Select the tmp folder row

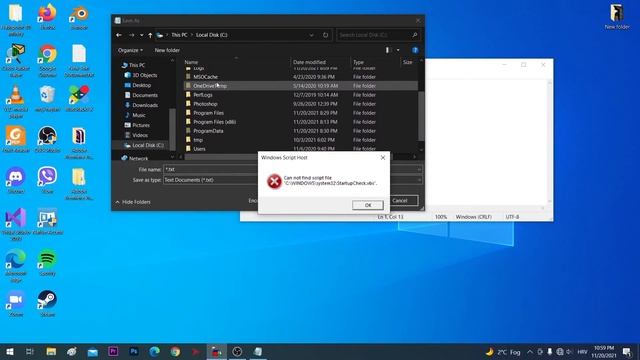tap(300, 140)
